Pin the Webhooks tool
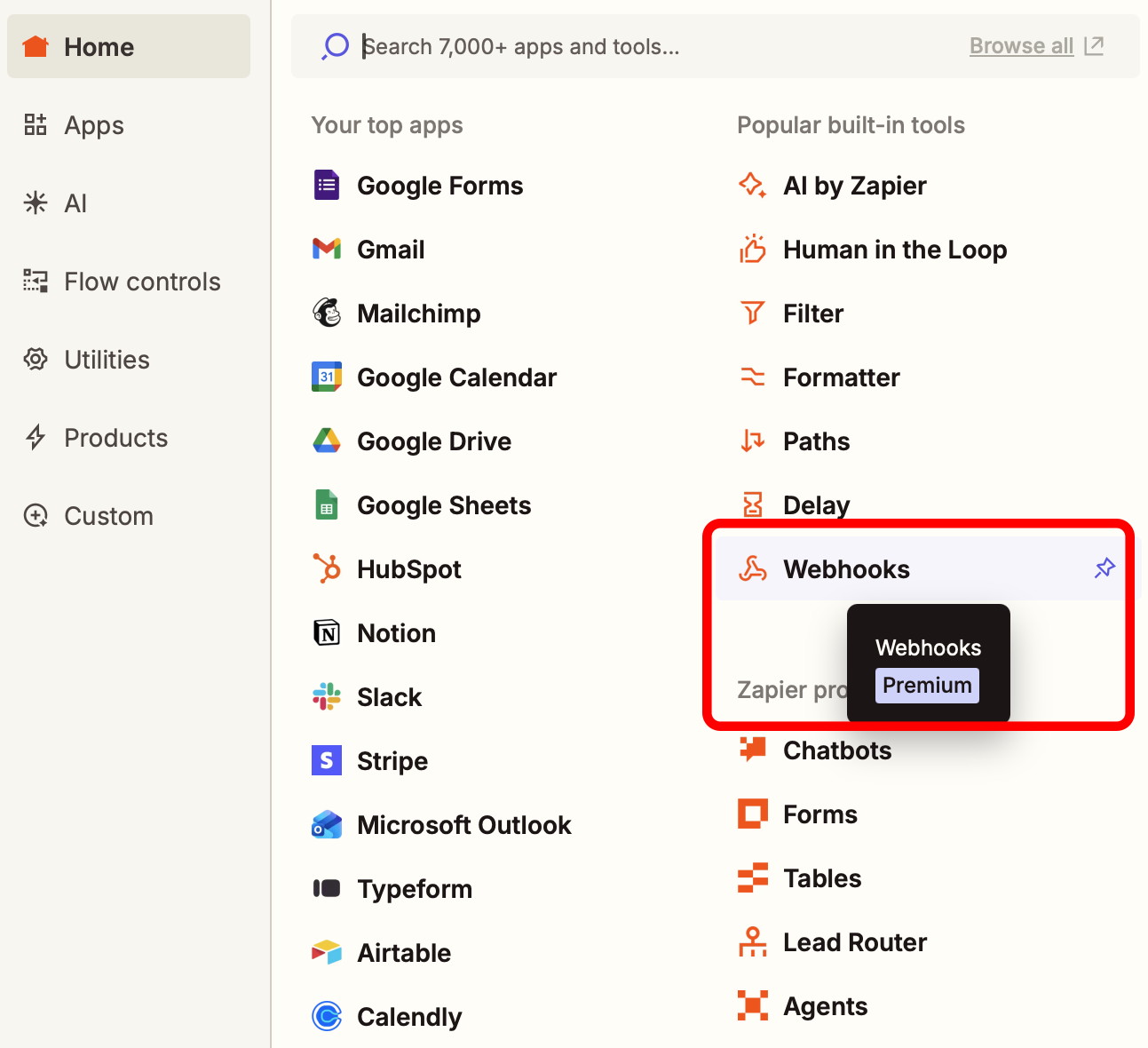The image size is (1148, 1048). pos(1104,567)
